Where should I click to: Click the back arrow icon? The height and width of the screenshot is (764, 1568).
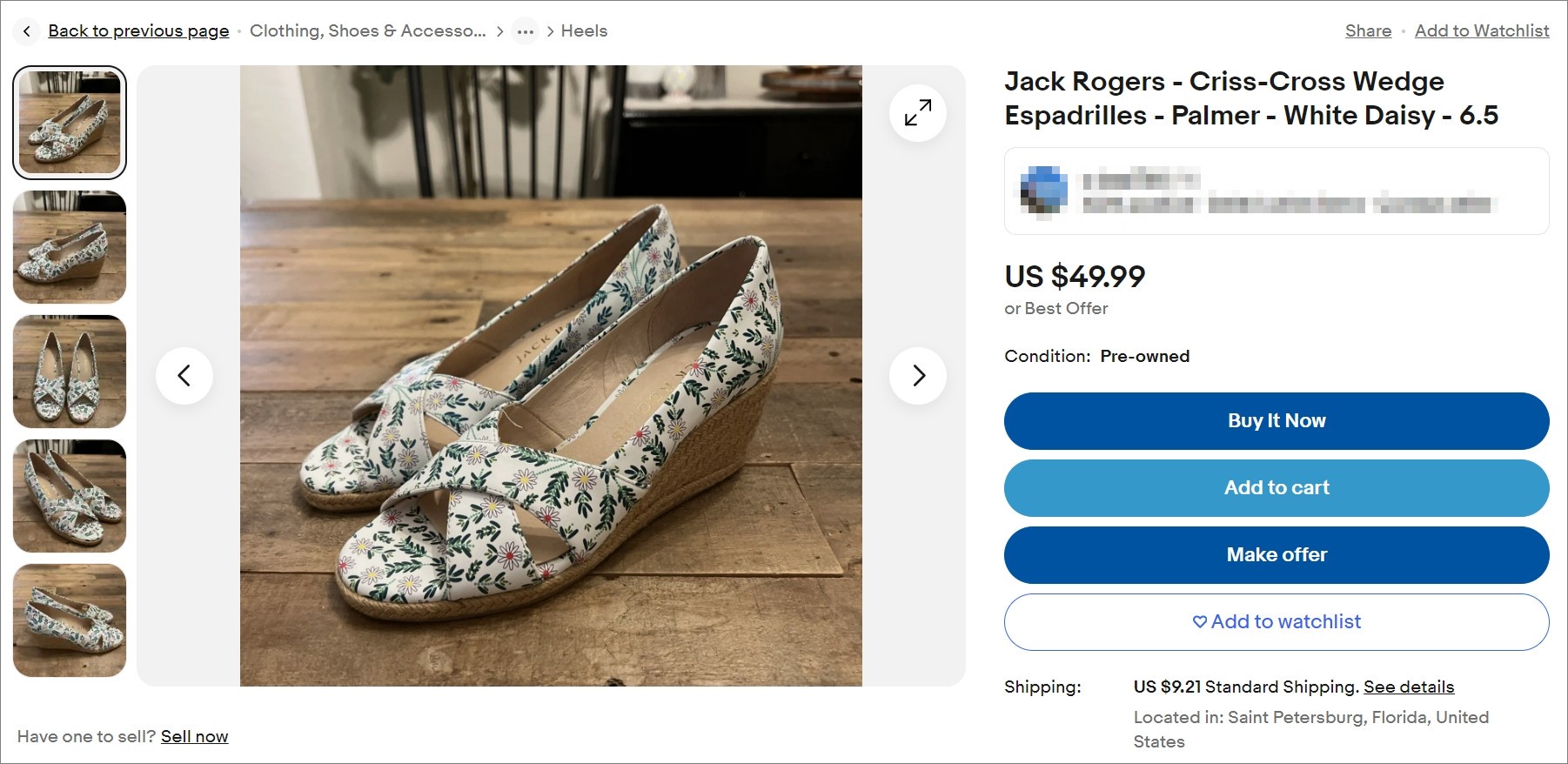click(27, 30)
